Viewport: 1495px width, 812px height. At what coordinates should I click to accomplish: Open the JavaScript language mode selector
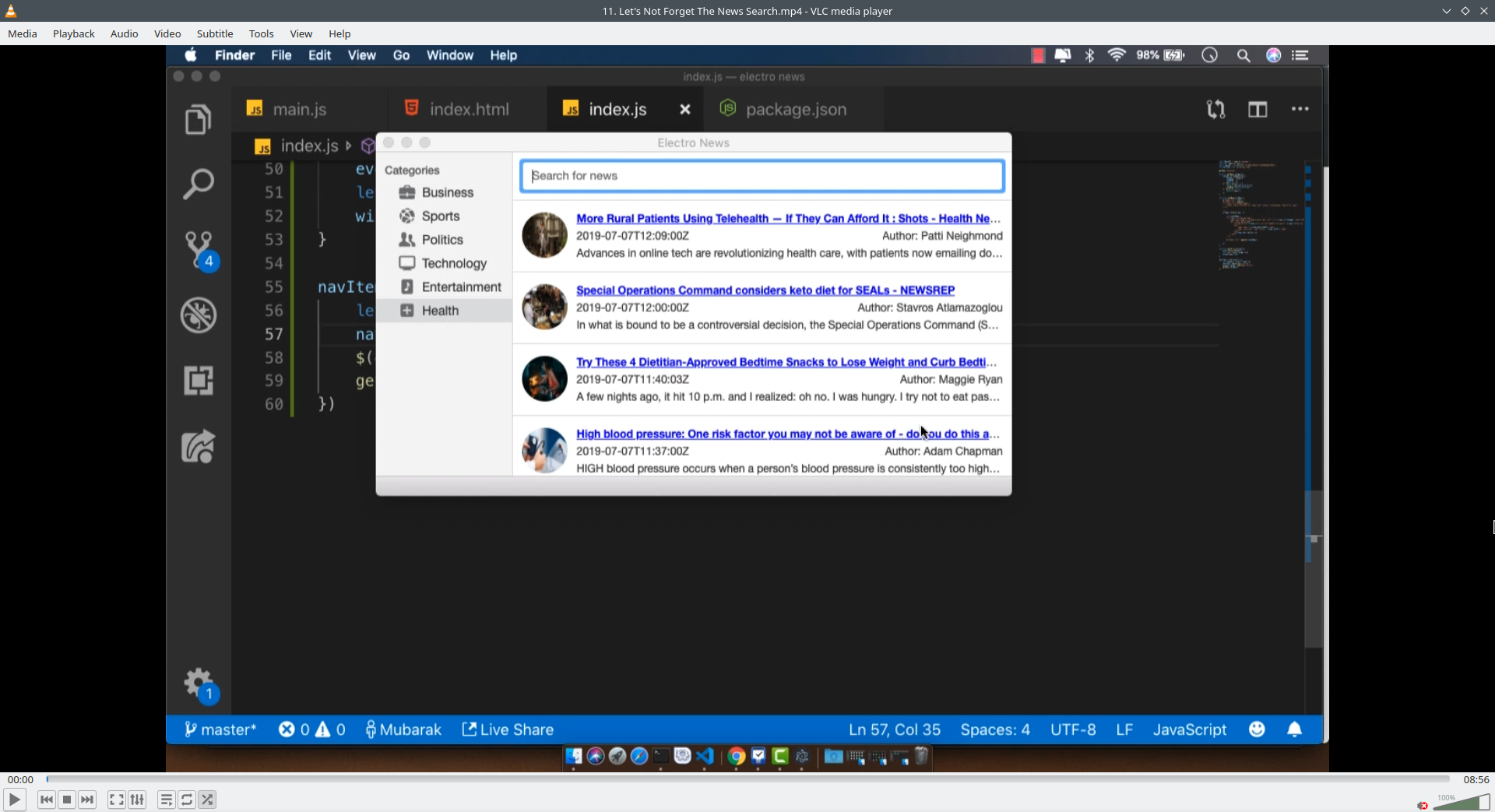coord(1190,729)
